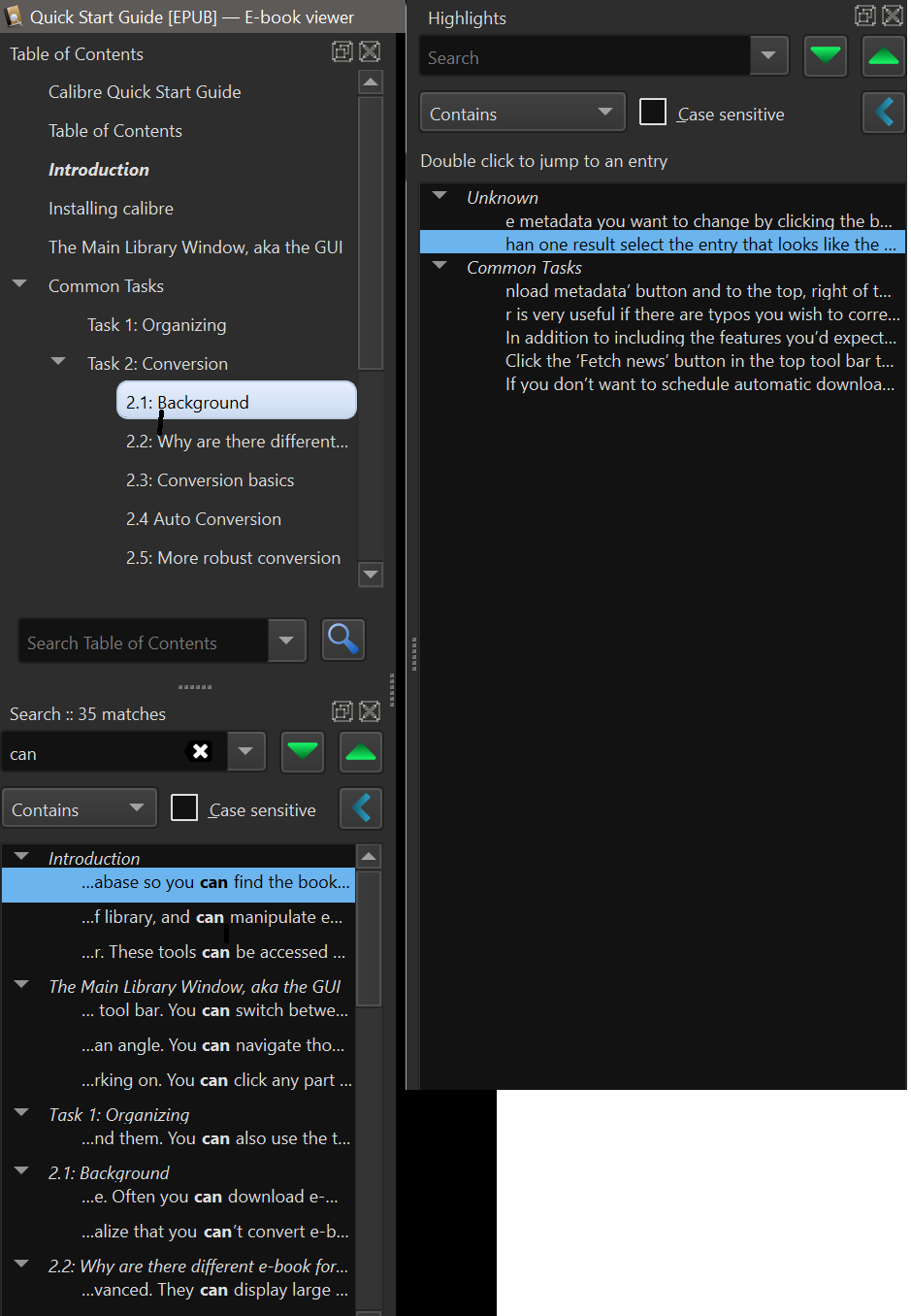Select 2.1: Background entry
The width and height of the screenshot is (911, 1316).
[x=237, y=401]
